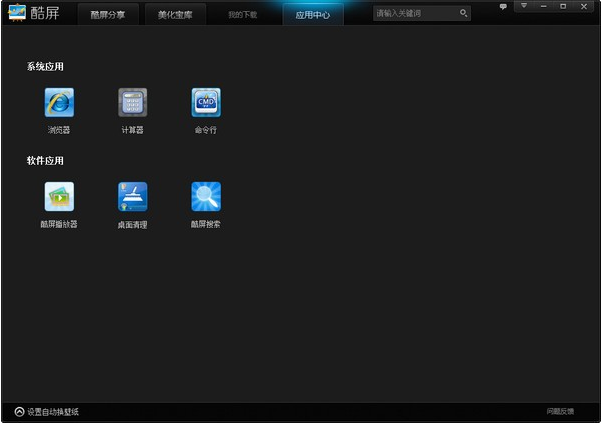The image size is (601, 423).
Task: Click the 命令行 label text
Action: pos(206,130)
